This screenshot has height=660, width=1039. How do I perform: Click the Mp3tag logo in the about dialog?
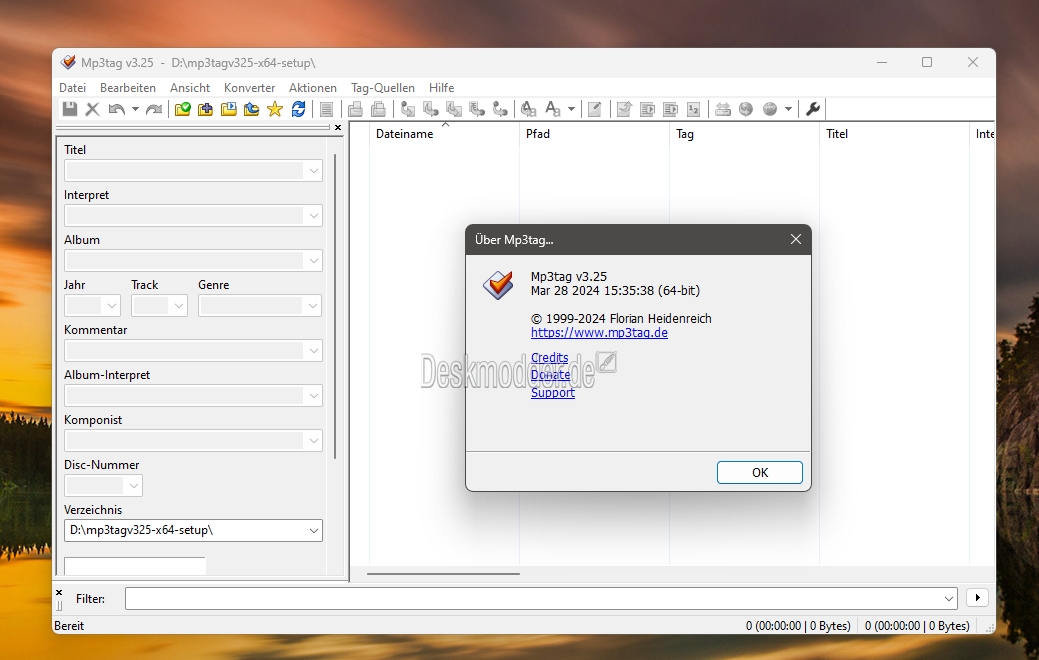point(498,285)
